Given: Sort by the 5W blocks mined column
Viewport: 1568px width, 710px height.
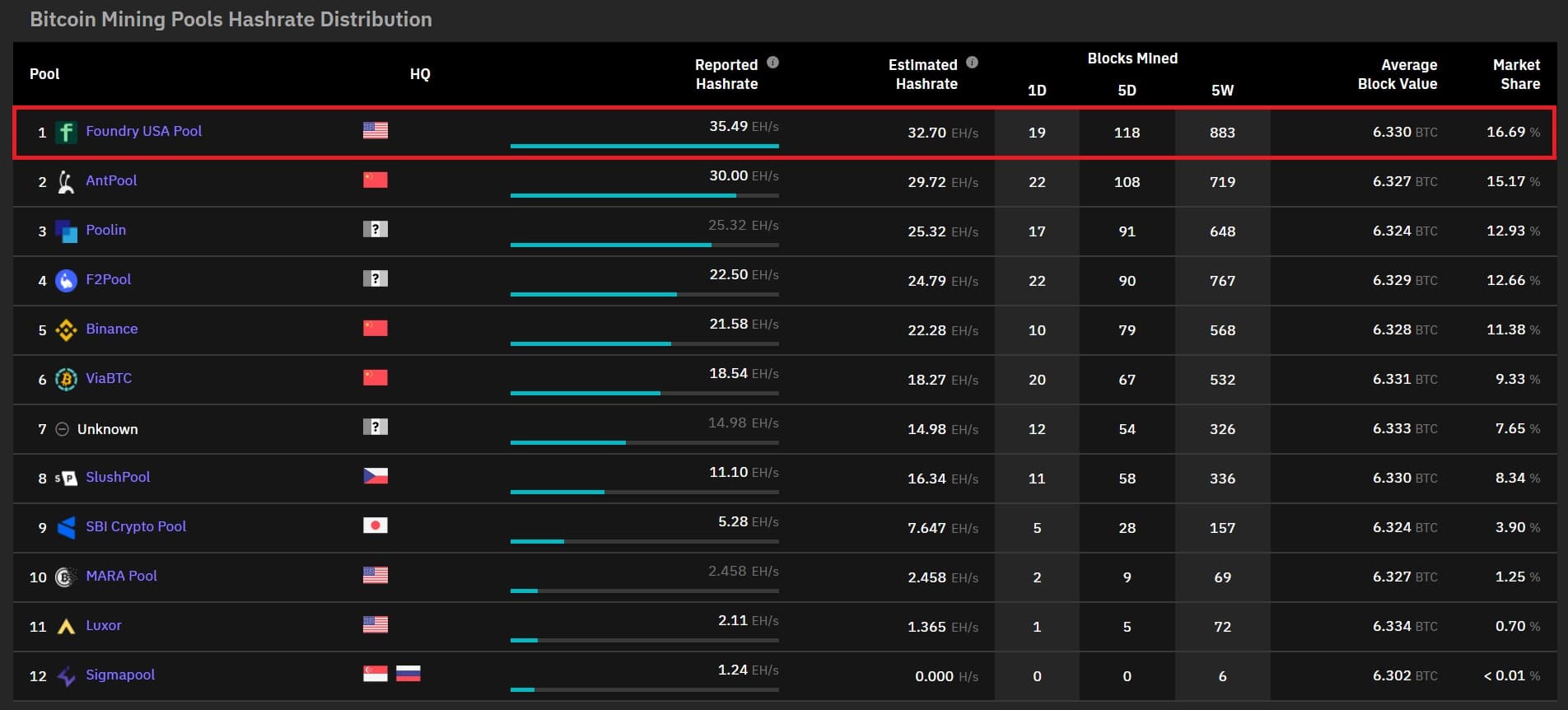Looking at the screenshot, I should click(1222, 91).
